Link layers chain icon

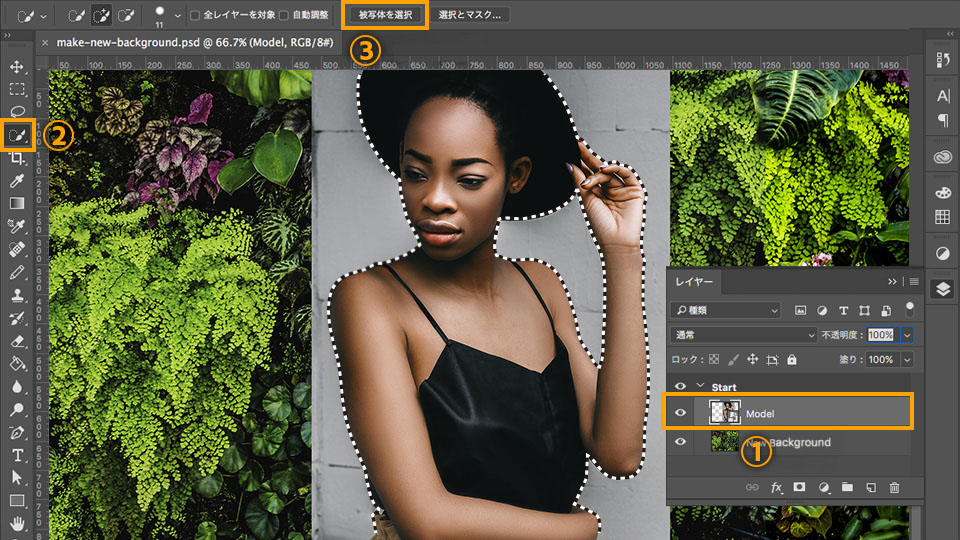pyautogui.click(x=752, y=487)
